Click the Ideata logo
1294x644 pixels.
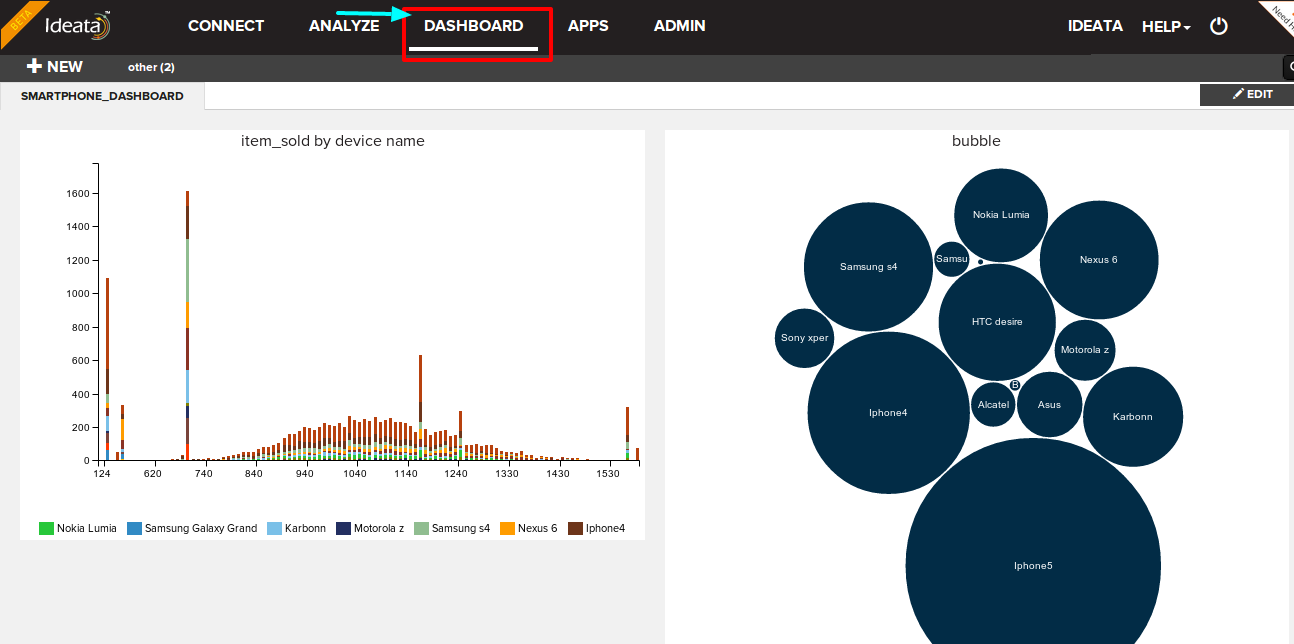click(78, 26)
